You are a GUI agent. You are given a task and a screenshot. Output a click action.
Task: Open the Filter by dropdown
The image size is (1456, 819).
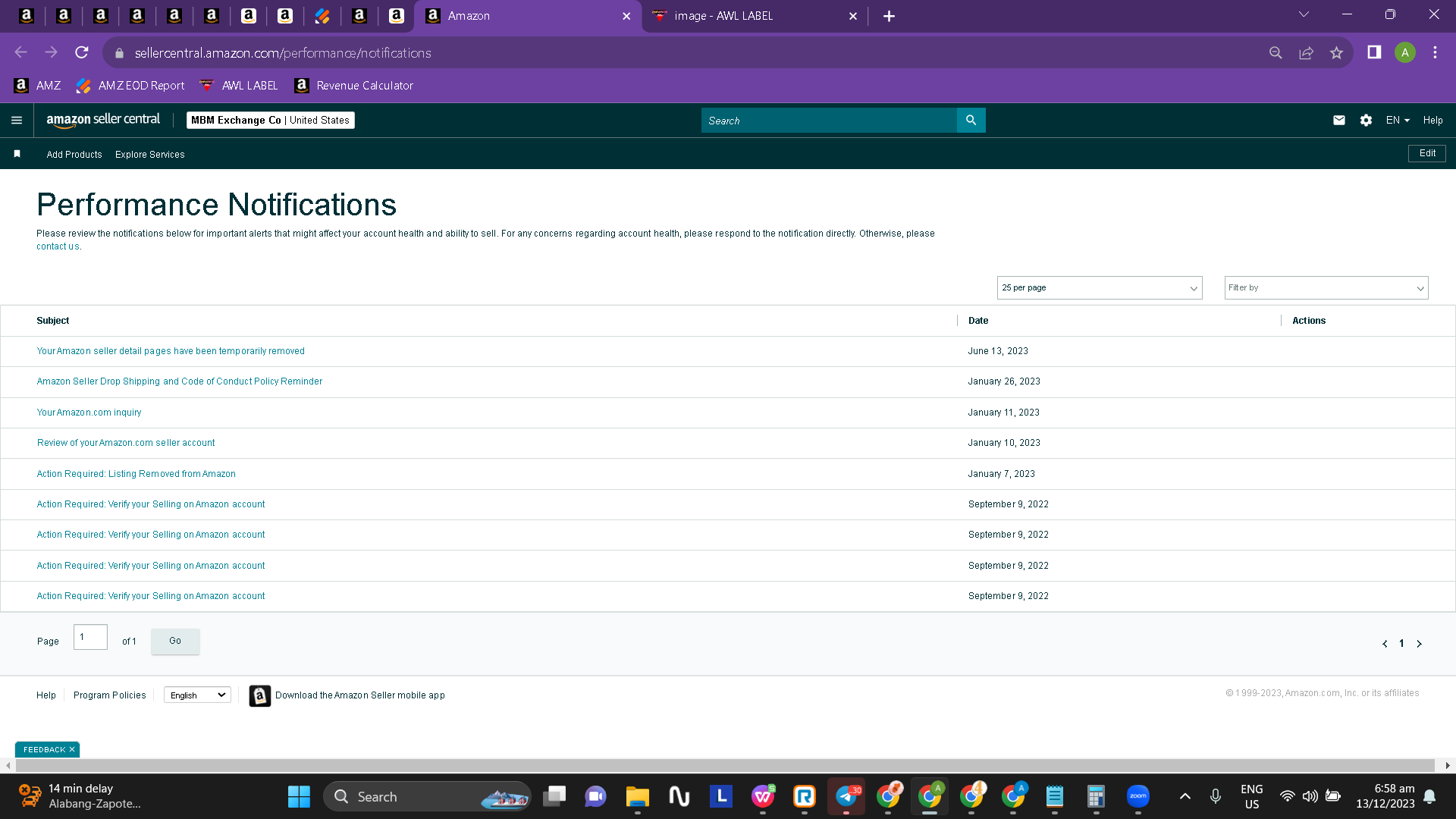(x=1326, y=288)
